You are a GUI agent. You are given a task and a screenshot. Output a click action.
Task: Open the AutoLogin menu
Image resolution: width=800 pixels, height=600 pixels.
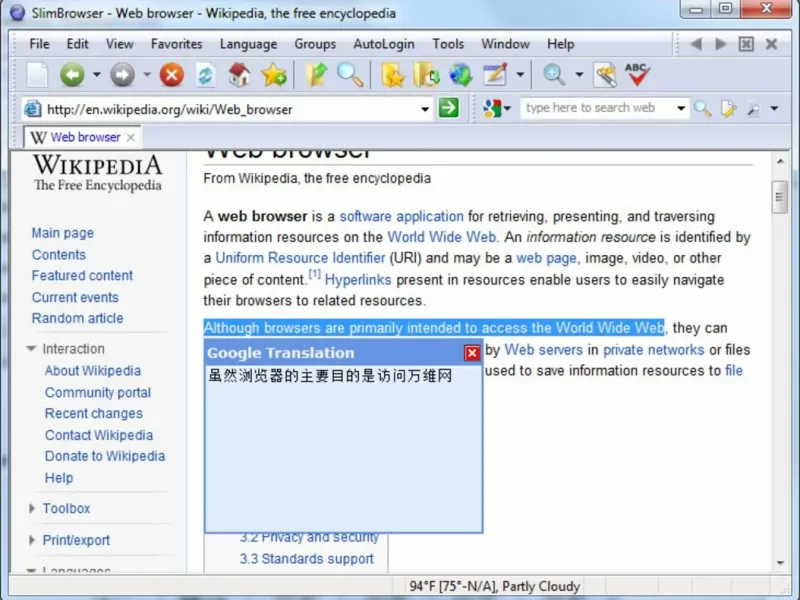(x=384, y=44)
